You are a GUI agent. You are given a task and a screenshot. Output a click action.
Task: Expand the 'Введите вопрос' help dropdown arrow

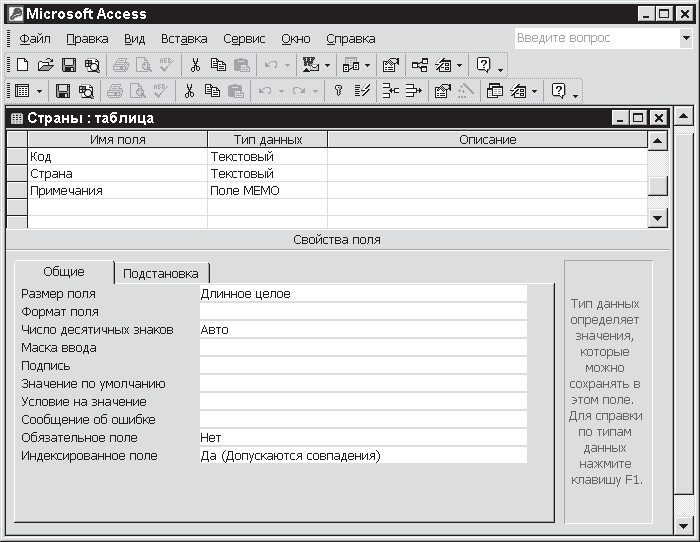pos(686,38)
